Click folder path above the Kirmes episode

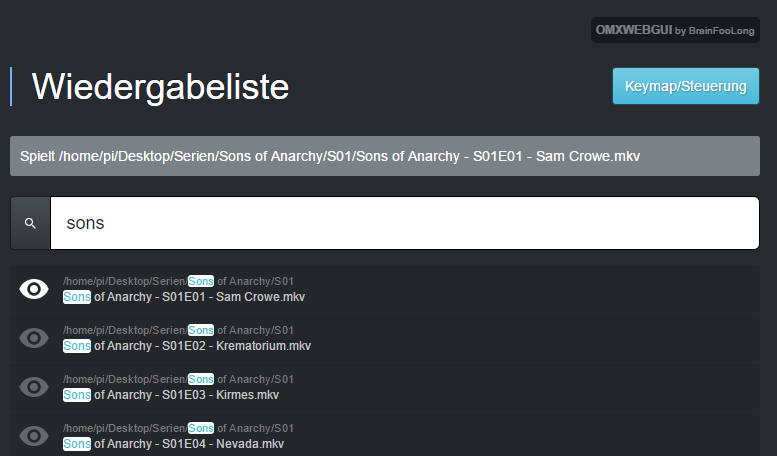(x=178, y=379)
